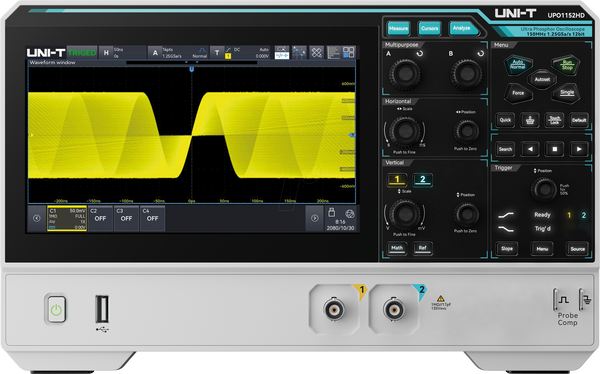This screenshot has height=374, width=600.
Task: Click the date and time readout
Action: tap(340, 225)
